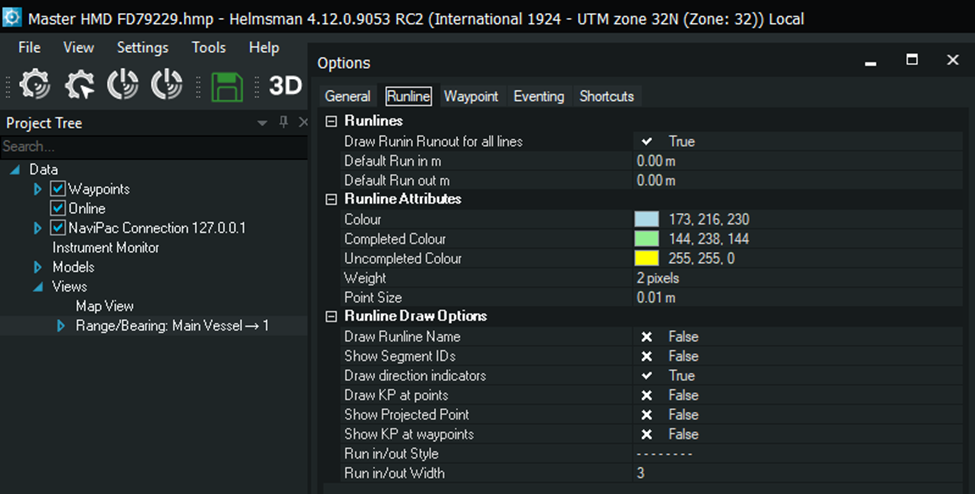Select the Runline options tab

pos(409,96)
